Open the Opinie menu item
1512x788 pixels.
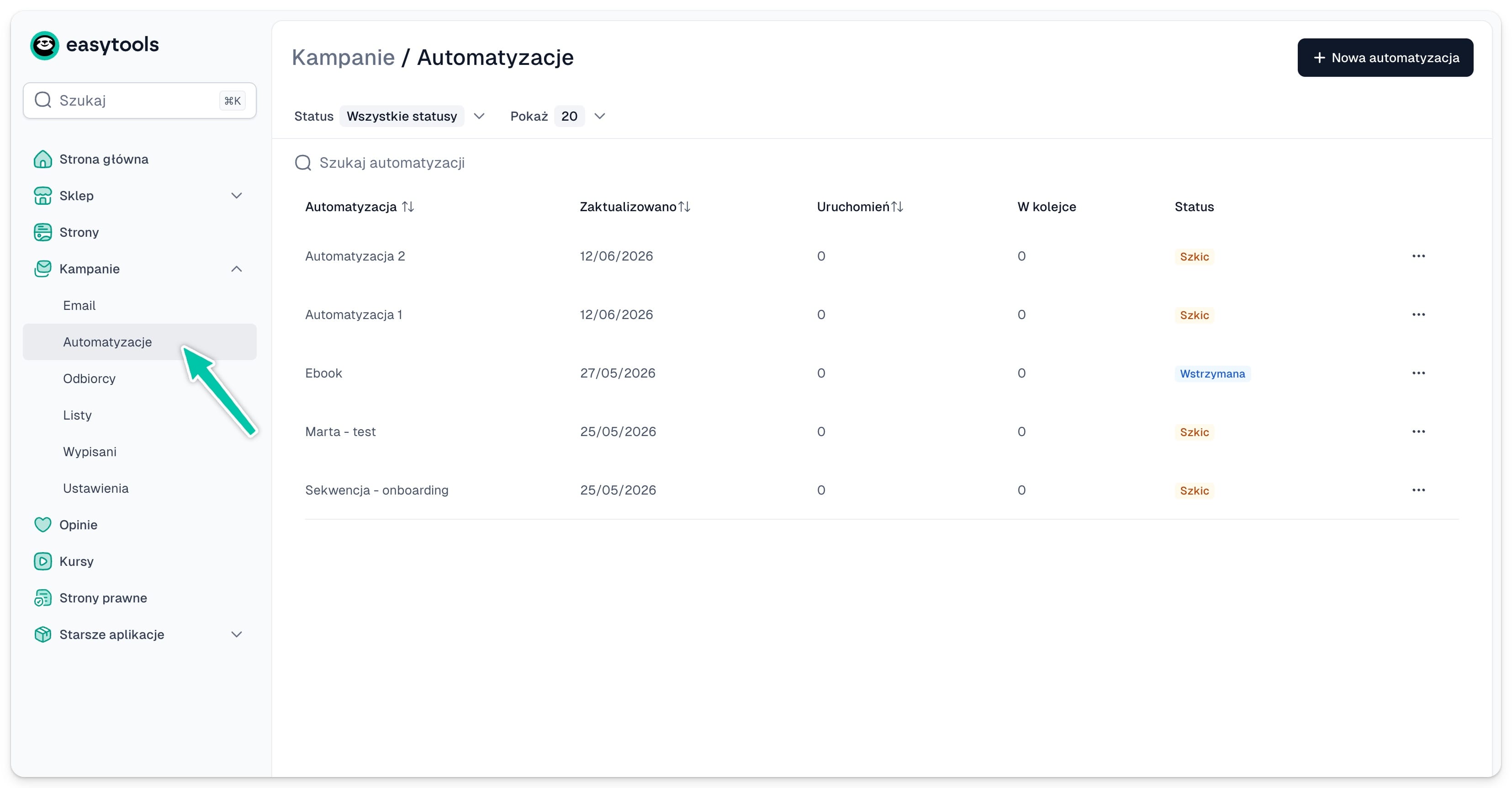(x=139, y=524)
